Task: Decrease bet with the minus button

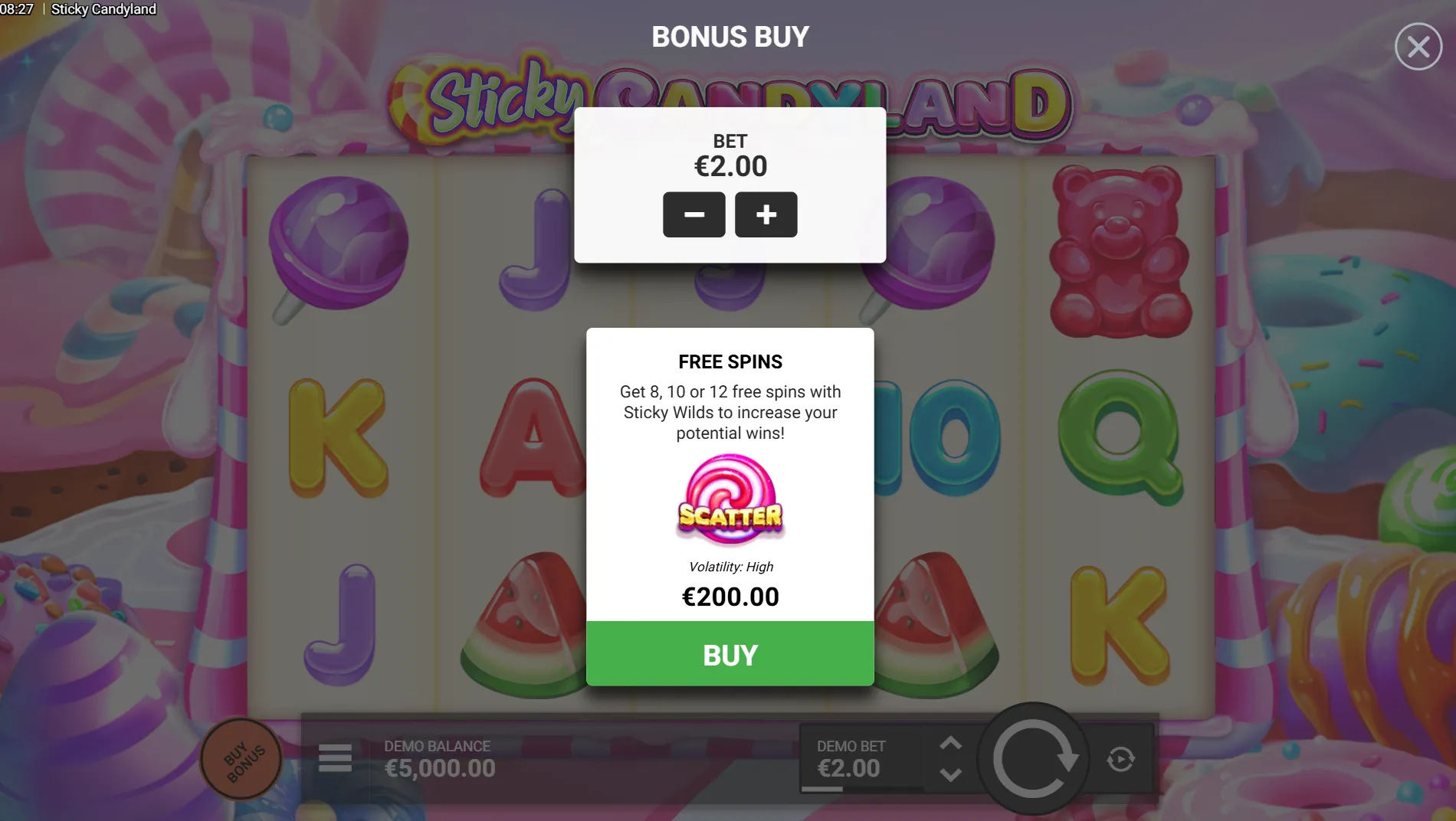Action: (694, 214)
